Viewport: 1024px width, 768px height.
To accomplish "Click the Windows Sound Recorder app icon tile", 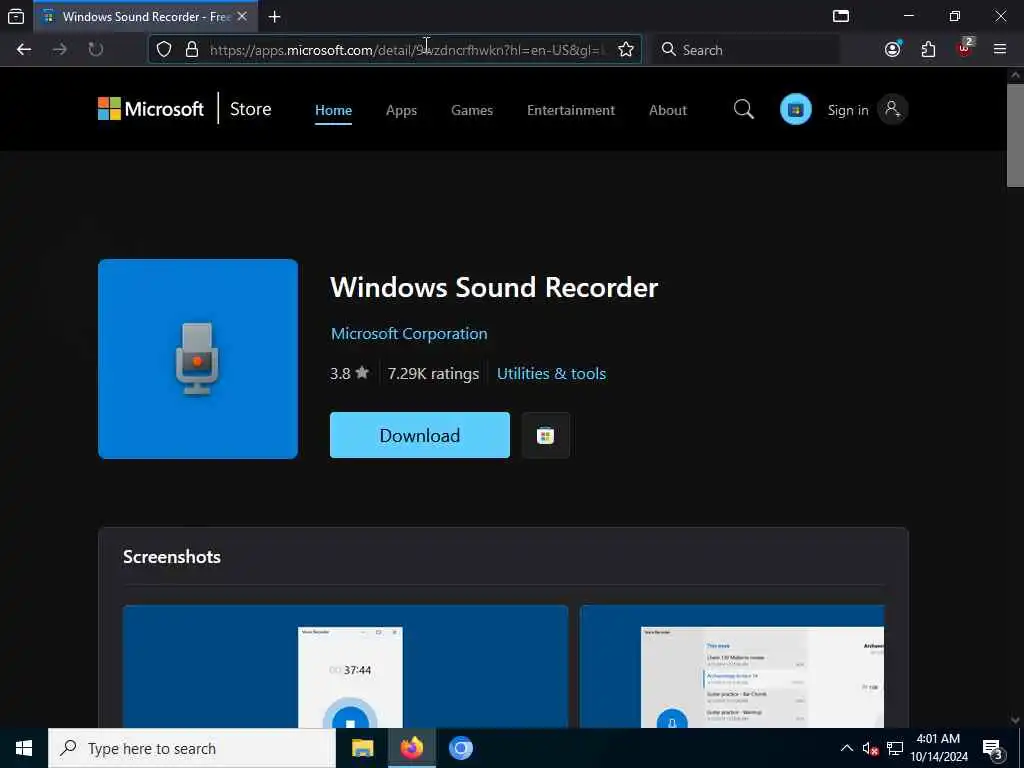I will [198, 359].
